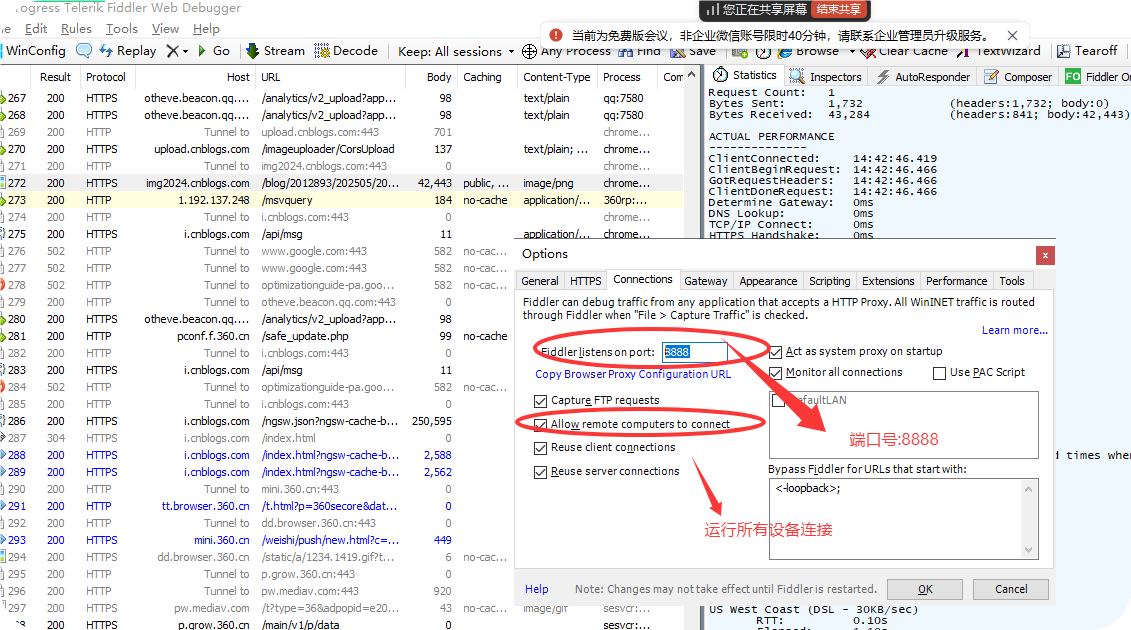The width and height of the screenshot is (1131, 630).
Task: Open the Browse dropdown arrow
Action: [852, 53]
